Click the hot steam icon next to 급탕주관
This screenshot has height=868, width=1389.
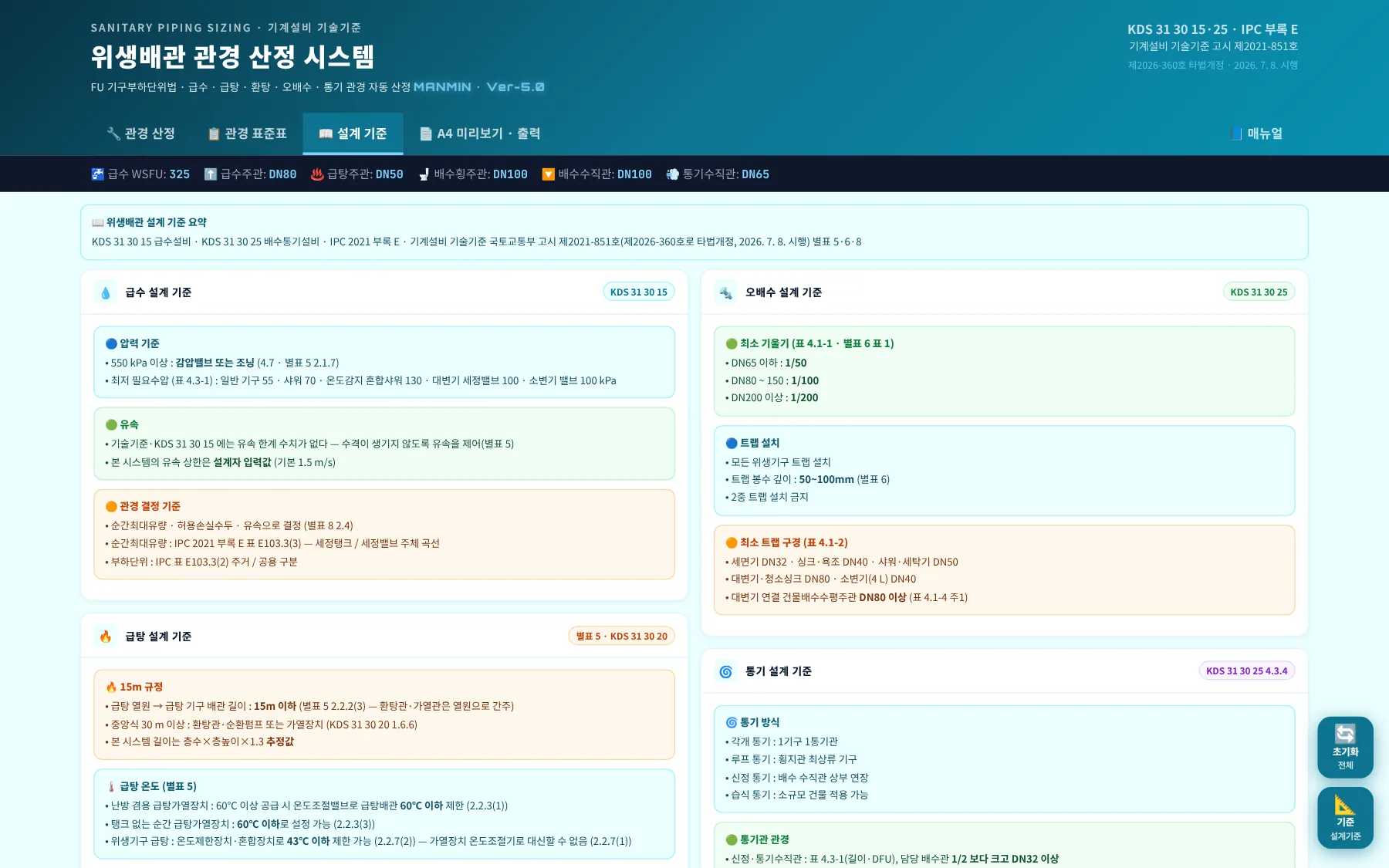[317, 174]
